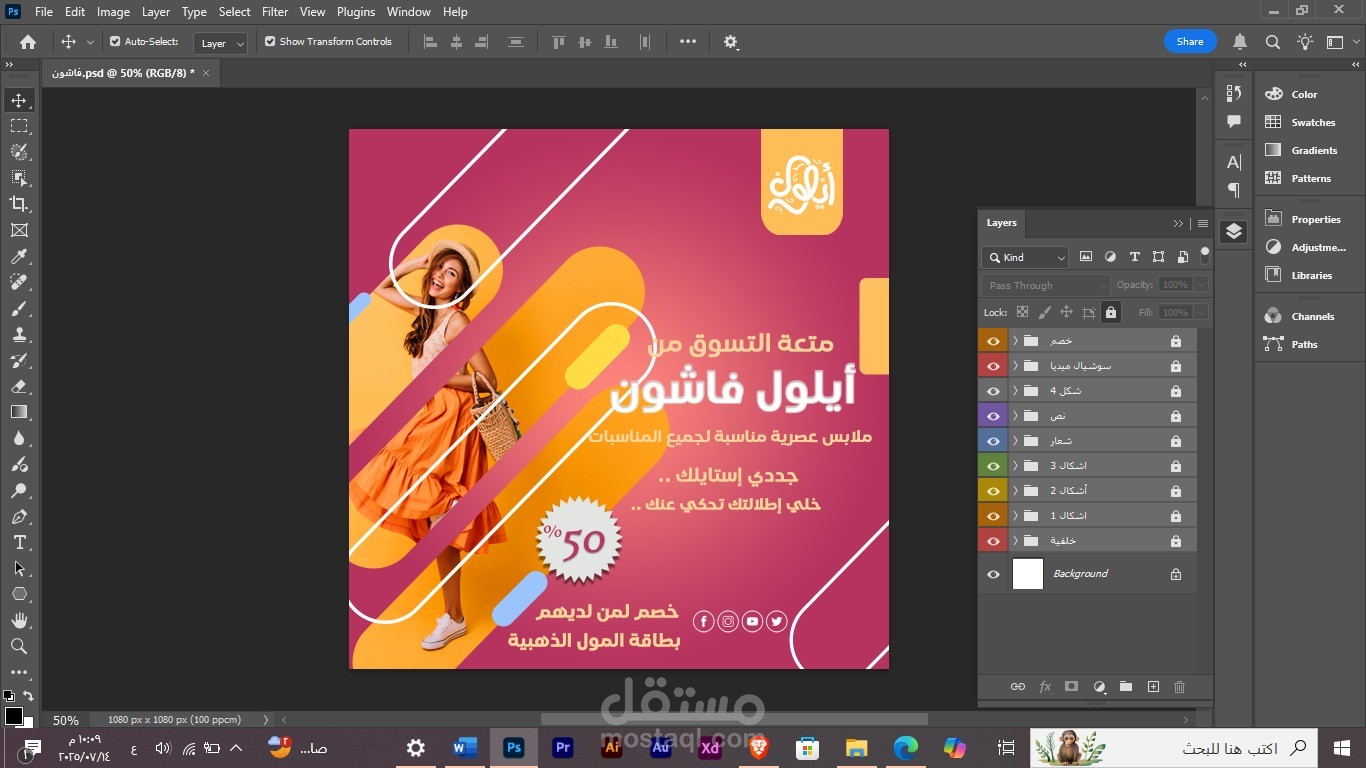This screenshot has height=768, width=1366.
Task: Click the Search magnifier in the top bar
Action: click(1273, 42)
